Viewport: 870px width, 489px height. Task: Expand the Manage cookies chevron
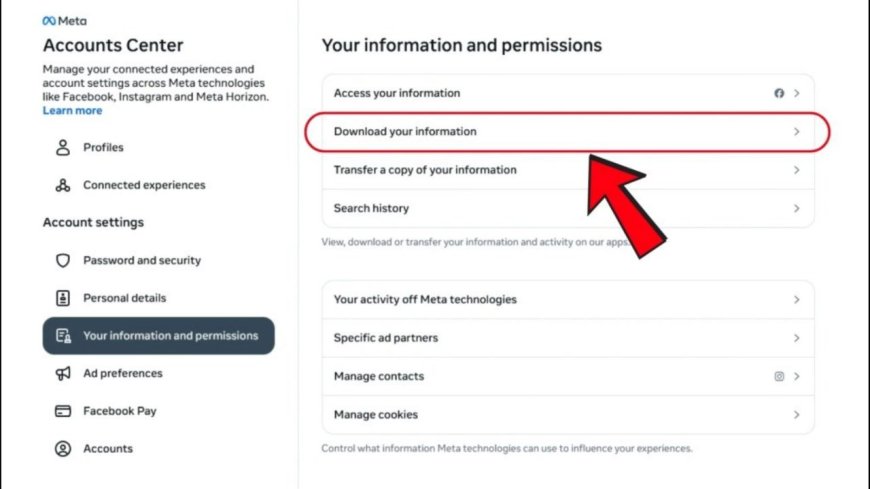(x=797, y=415)
